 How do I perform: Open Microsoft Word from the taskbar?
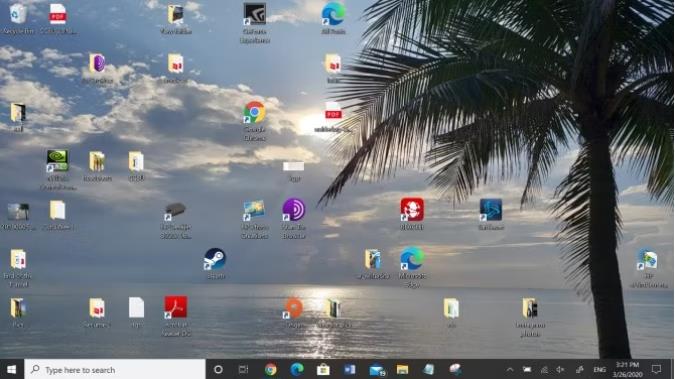(x=350, y=370)
